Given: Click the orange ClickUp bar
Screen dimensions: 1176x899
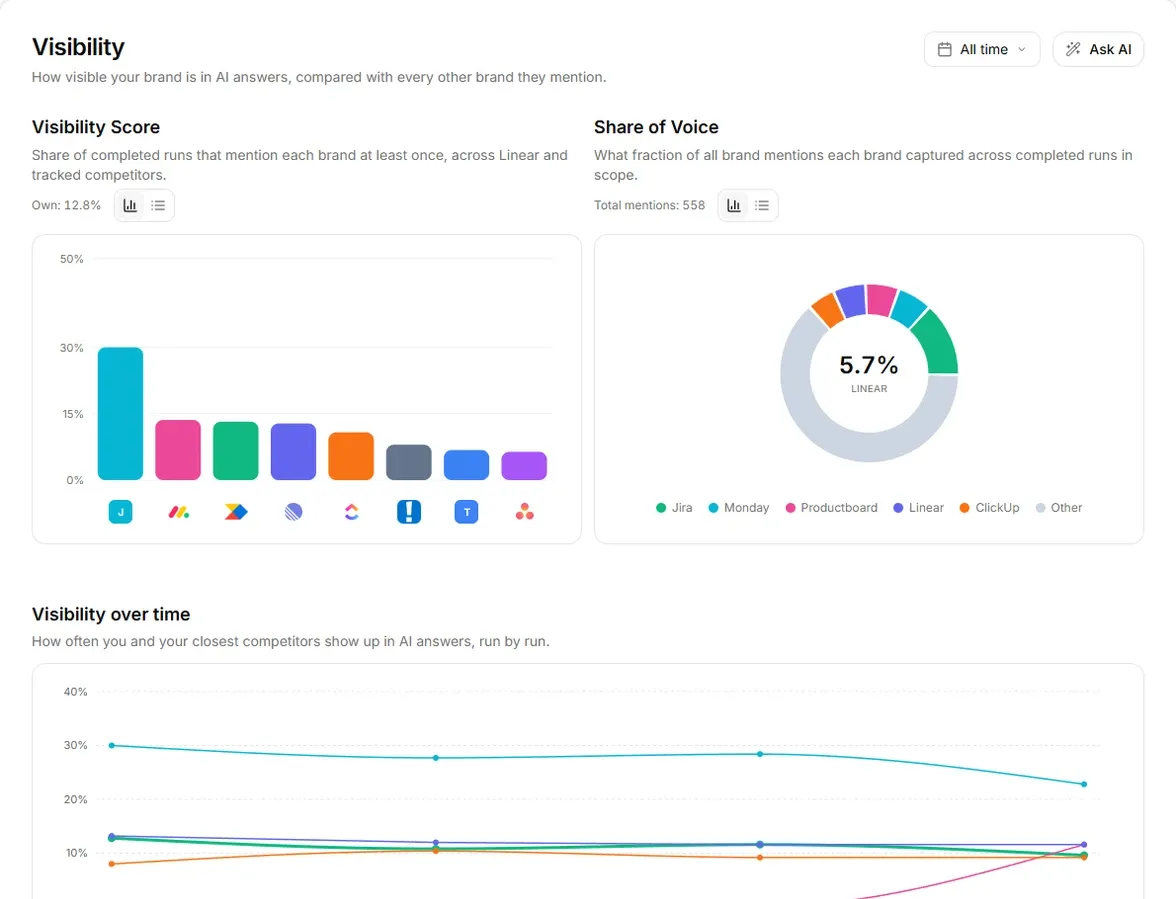Looking at the screenshot, I should tap(351, 456).
